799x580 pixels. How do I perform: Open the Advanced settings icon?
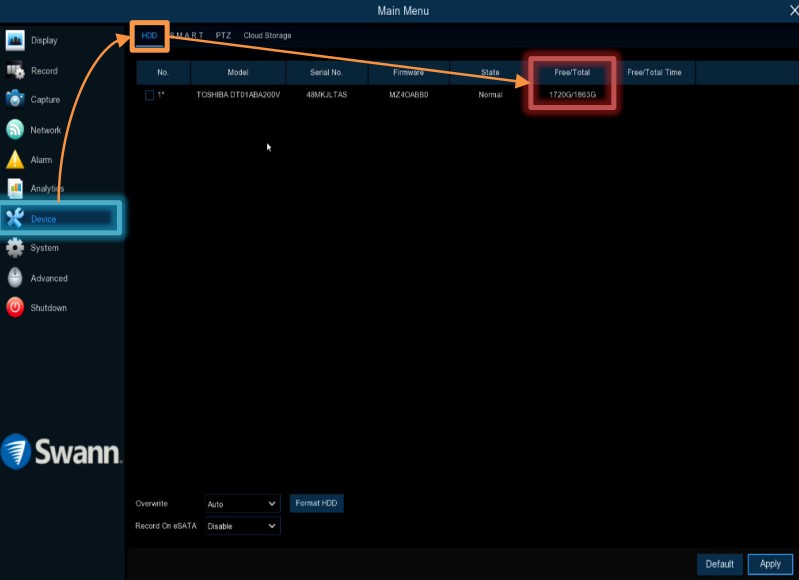point(15,278)
